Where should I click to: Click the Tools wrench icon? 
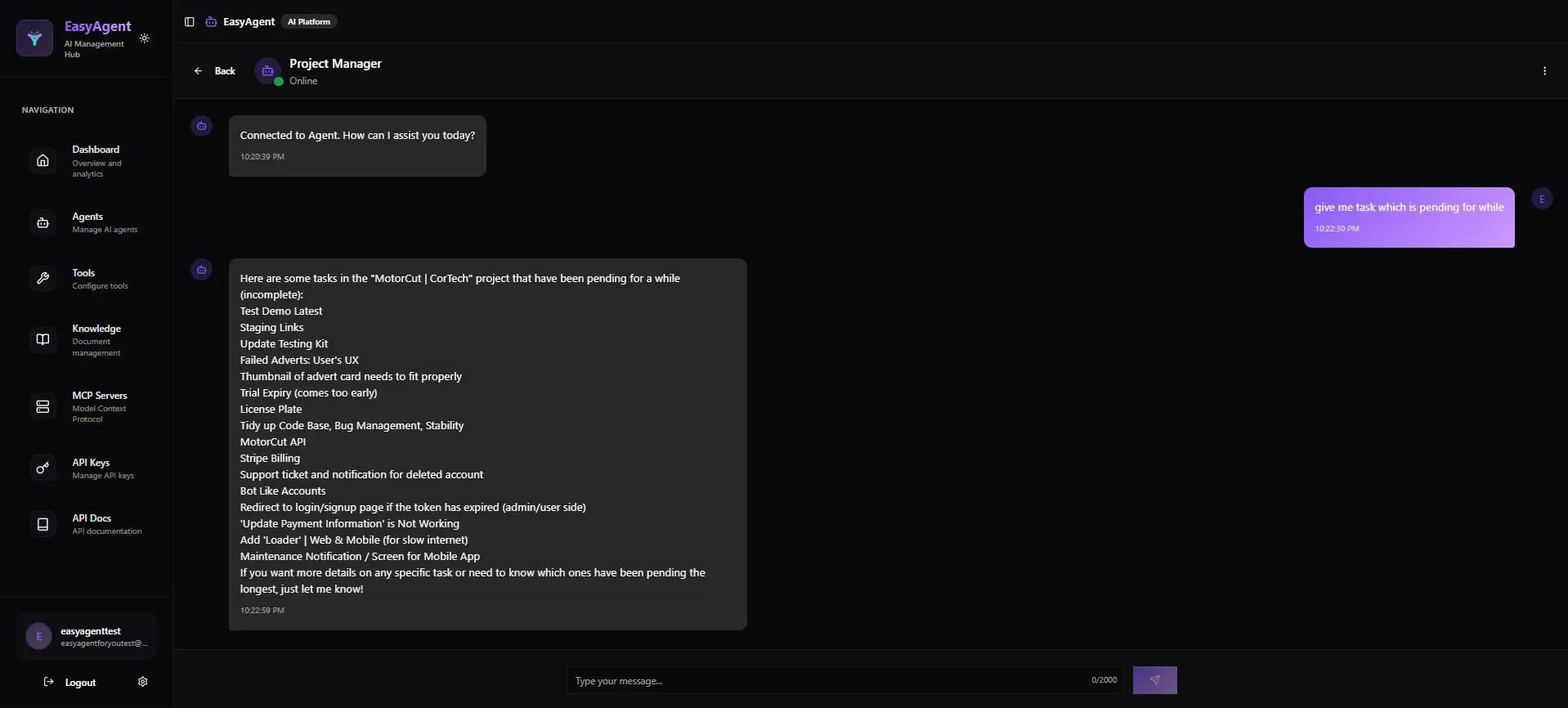[x=43, y=279]
